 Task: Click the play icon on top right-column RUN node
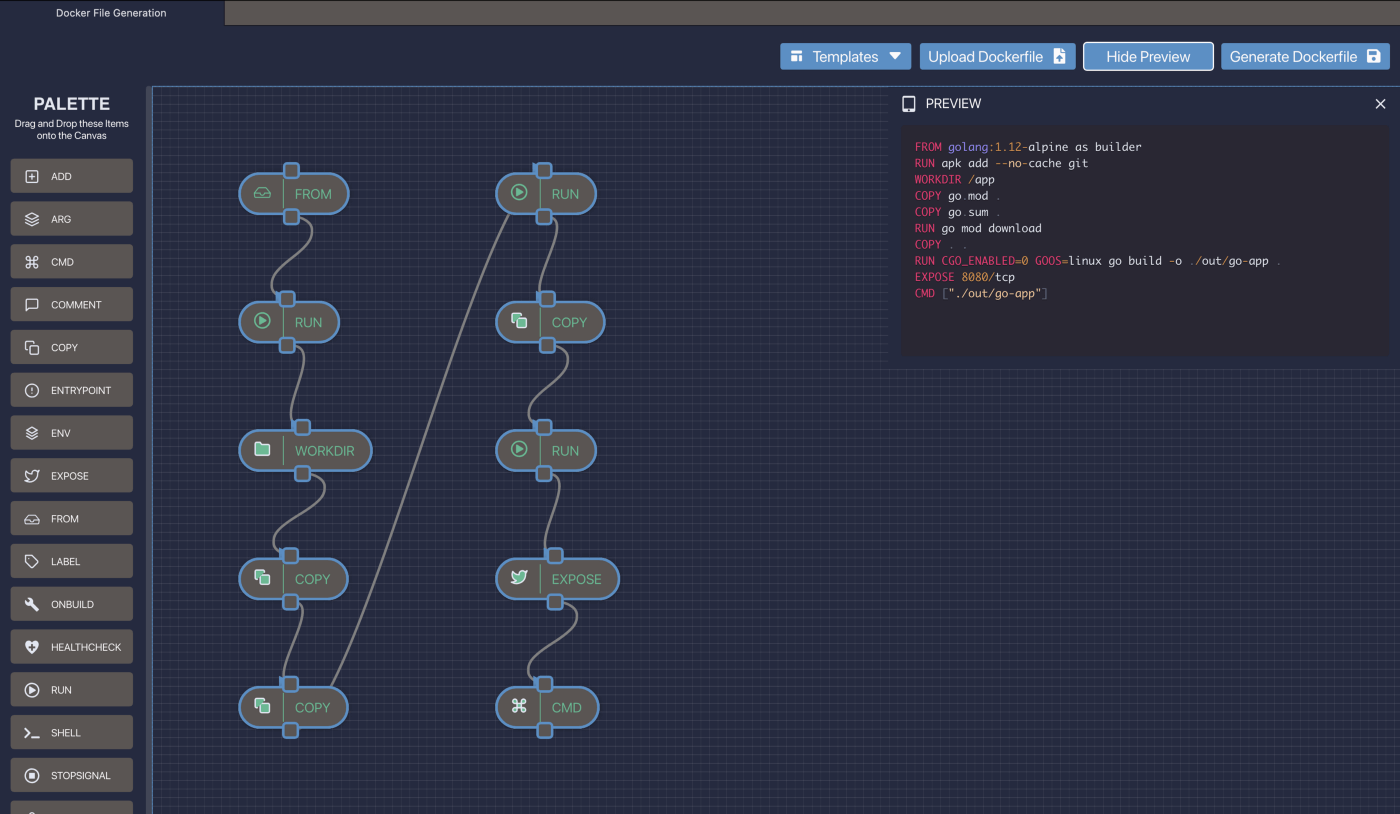[x=519, y=193]
